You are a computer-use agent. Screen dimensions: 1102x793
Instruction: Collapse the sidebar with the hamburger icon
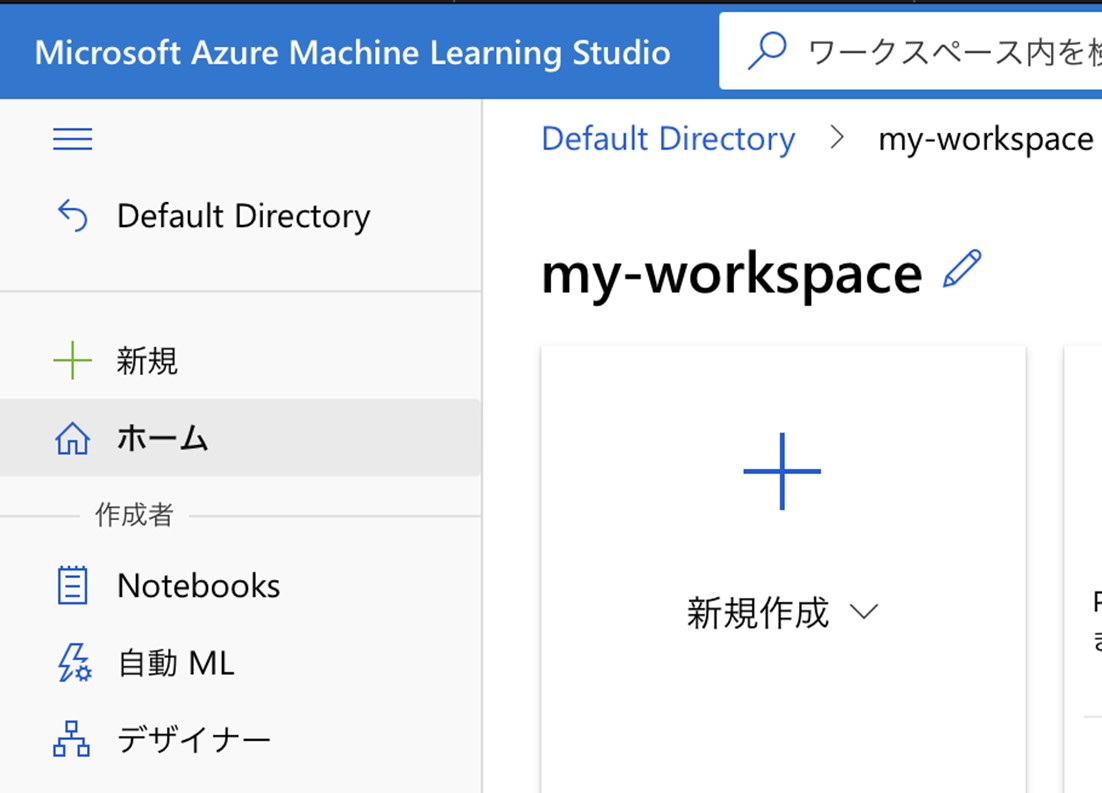point(72,138)
